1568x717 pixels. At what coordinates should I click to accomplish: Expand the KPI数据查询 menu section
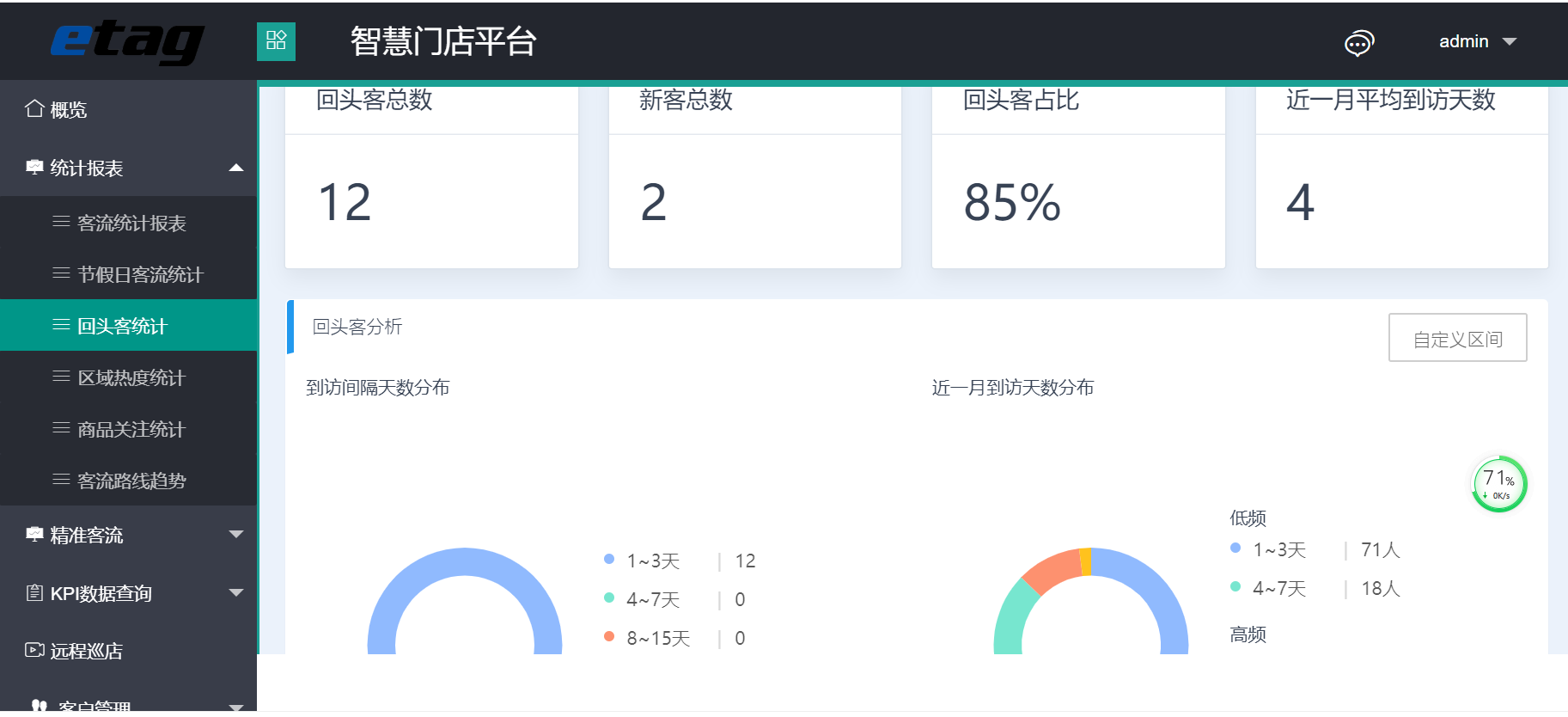[129, 593]
